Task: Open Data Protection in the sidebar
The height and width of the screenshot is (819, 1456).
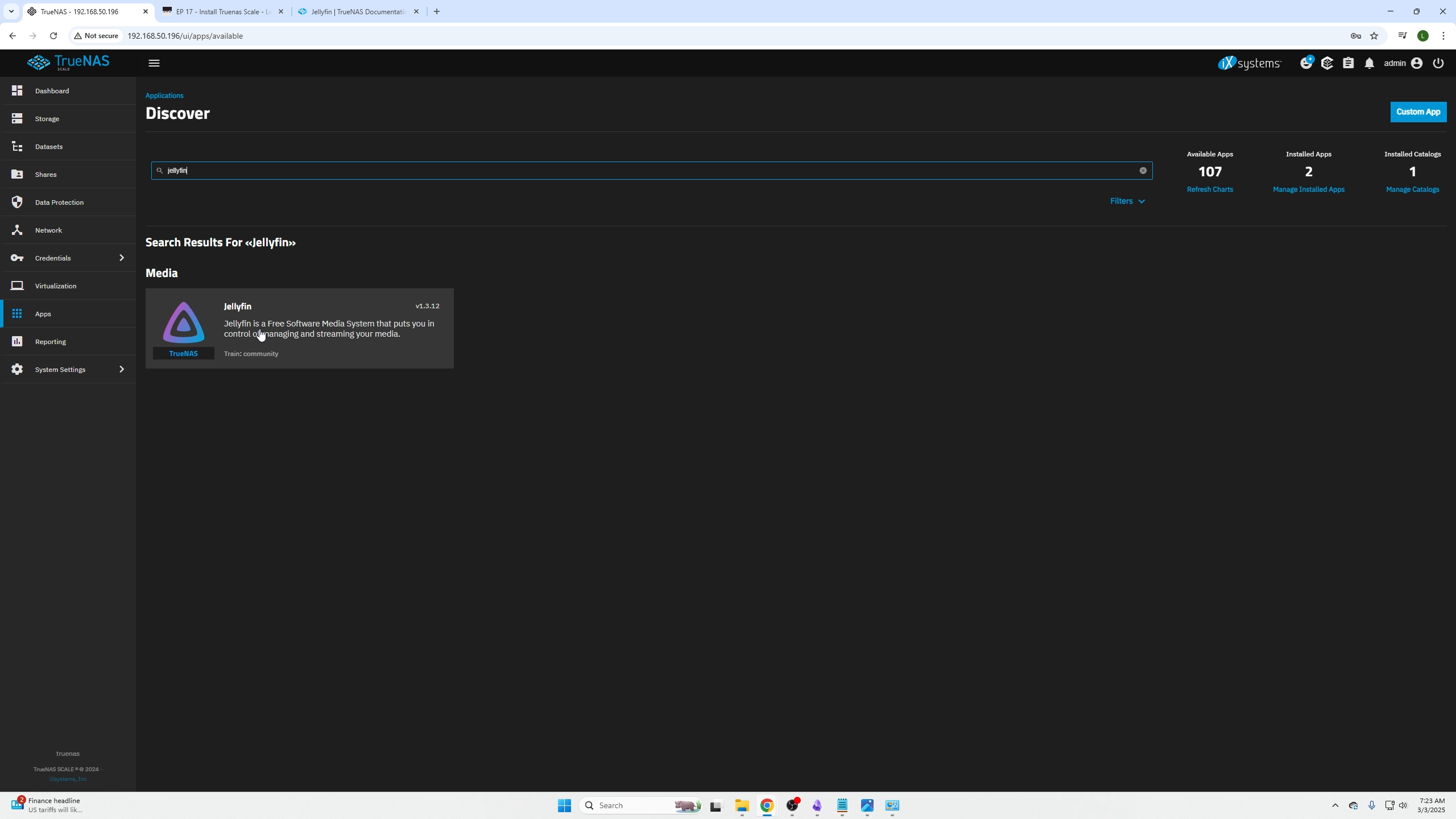Action: tap(68, 202)
